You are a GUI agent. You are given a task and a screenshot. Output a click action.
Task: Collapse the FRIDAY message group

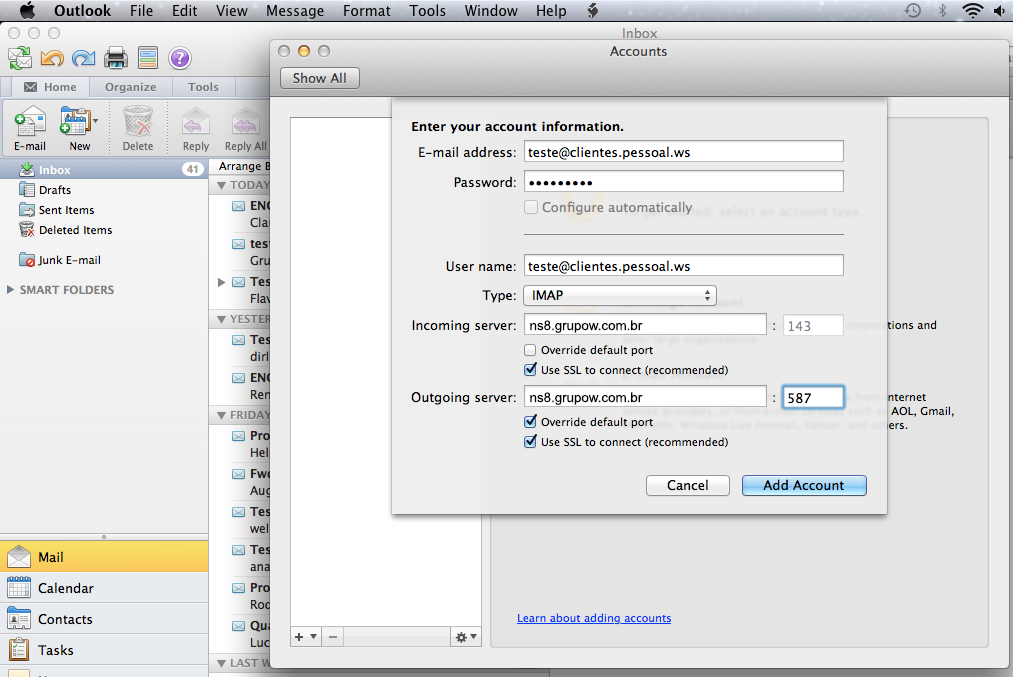click(x=221, y=414)
